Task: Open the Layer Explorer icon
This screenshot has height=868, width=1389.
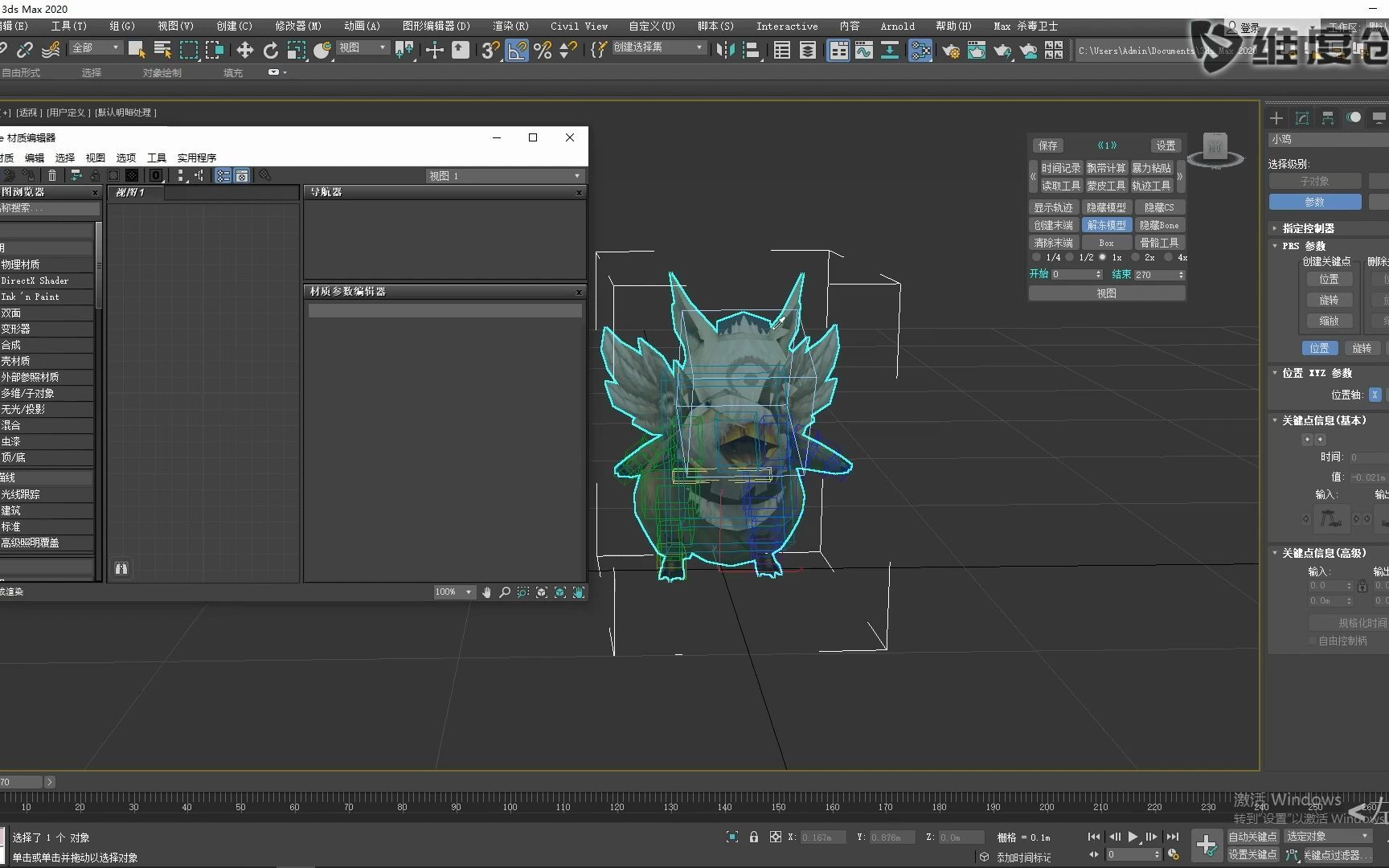Action: click(808, 50)
